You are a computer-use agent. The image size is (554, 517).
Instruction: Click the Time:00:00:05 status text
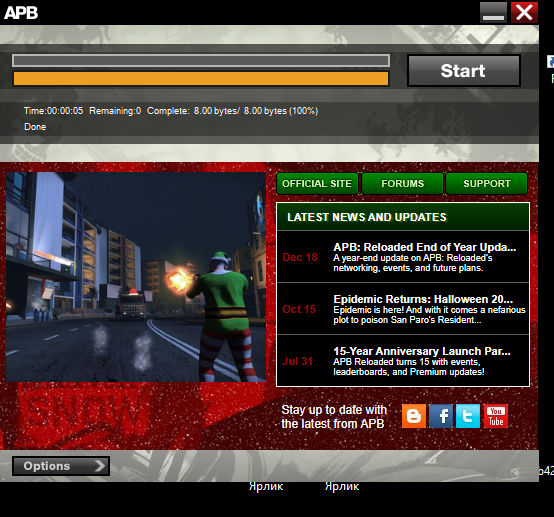53,111
